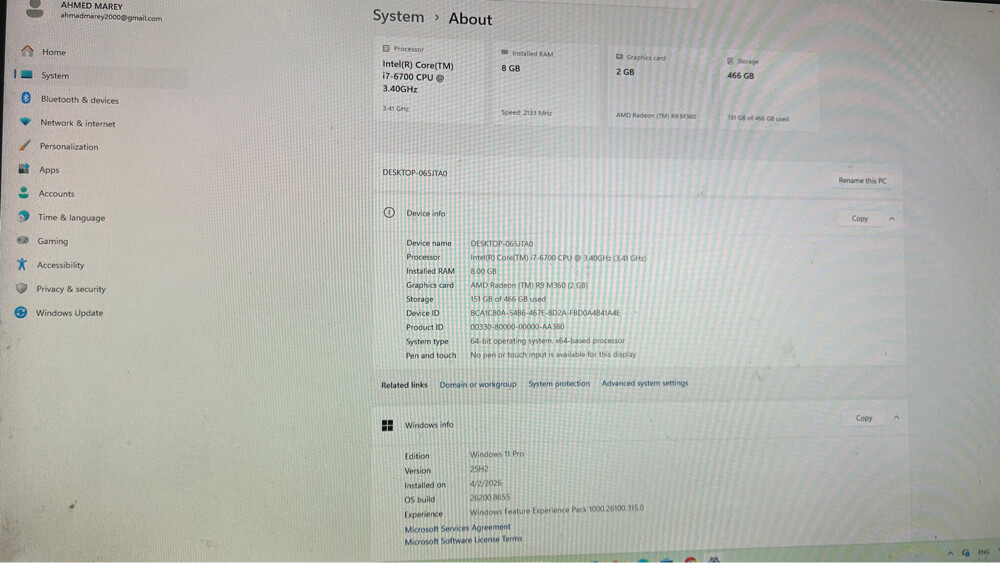The width and height of the screenshot is (1000, 563).
Task: Open Advanced system settings link
Action: pyautogui.click(x=645, y=383)
